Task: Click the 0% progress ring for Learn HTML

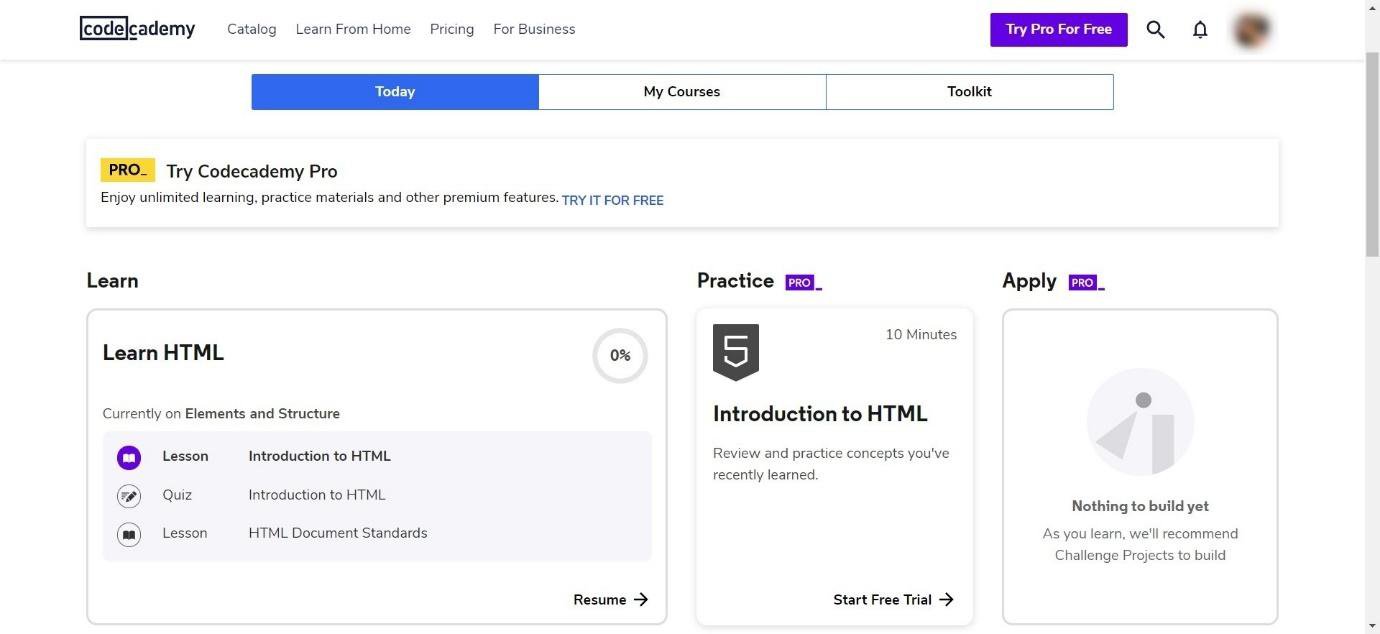Action: 620,355
